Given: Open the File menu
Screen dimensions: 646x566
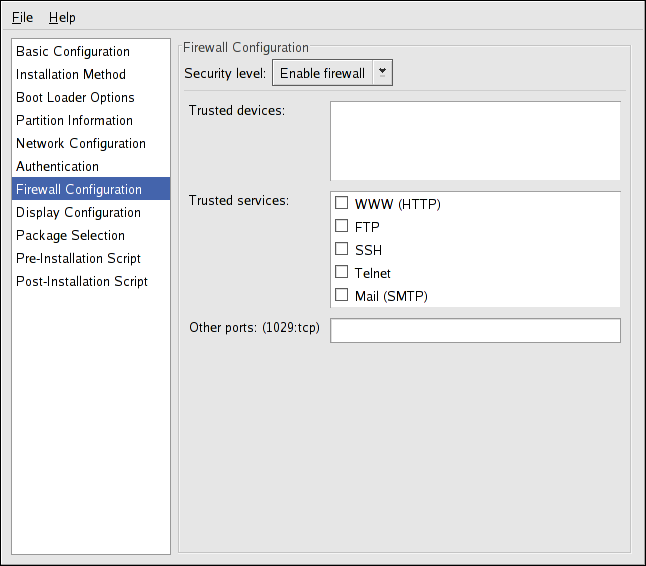Looking at the screenshot, I should click(x=22, y=17).
